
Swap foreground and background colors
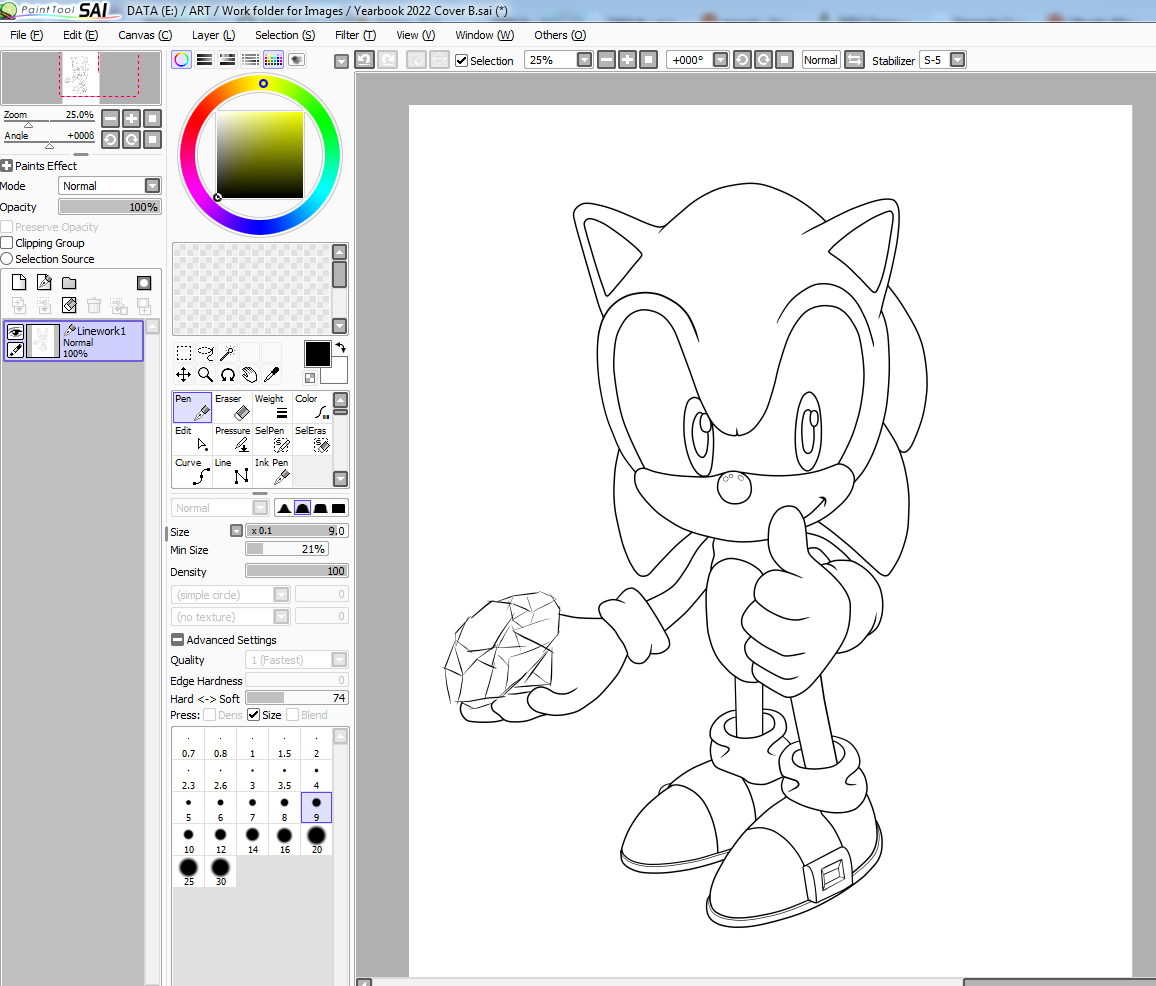341,347
